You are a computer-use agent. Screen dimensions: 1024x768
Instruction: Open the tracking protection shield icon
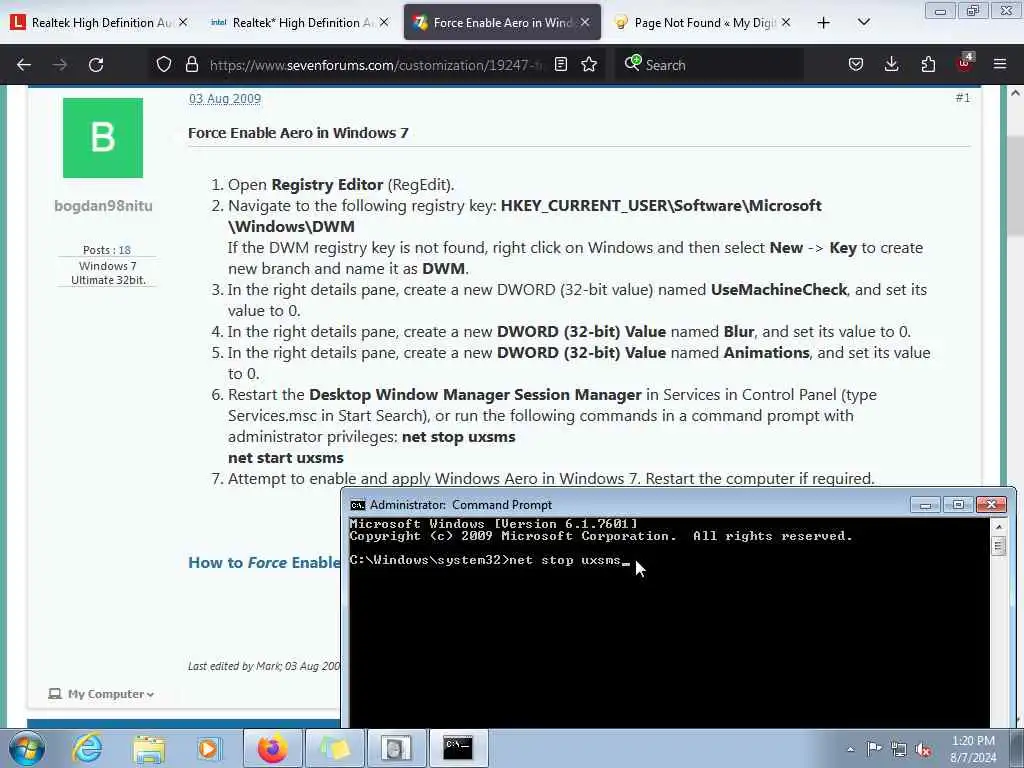pos(164,65)
